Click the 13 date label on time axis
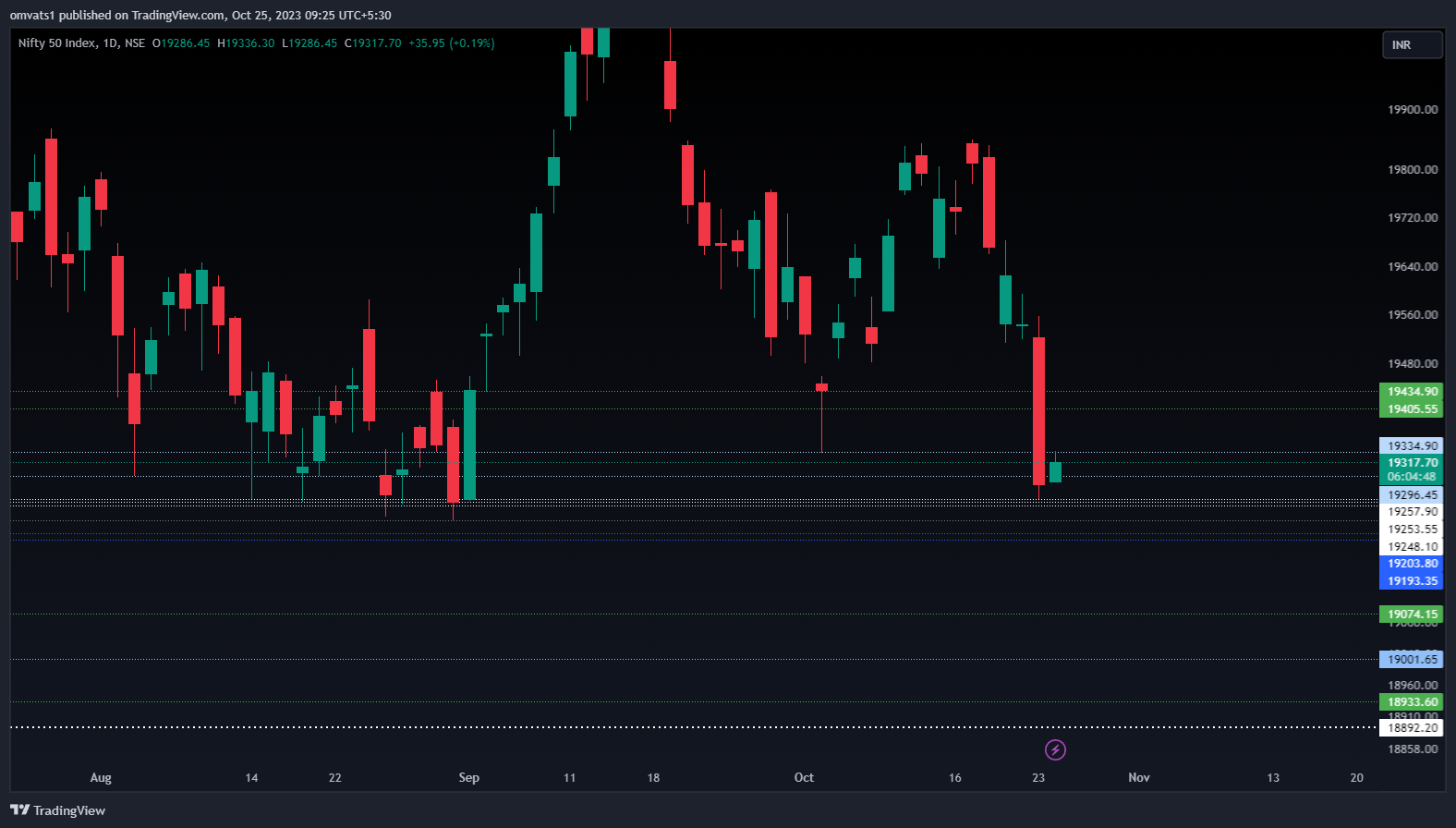The width and height of the screenshot is (1456, 828). tap(1273, 778)
